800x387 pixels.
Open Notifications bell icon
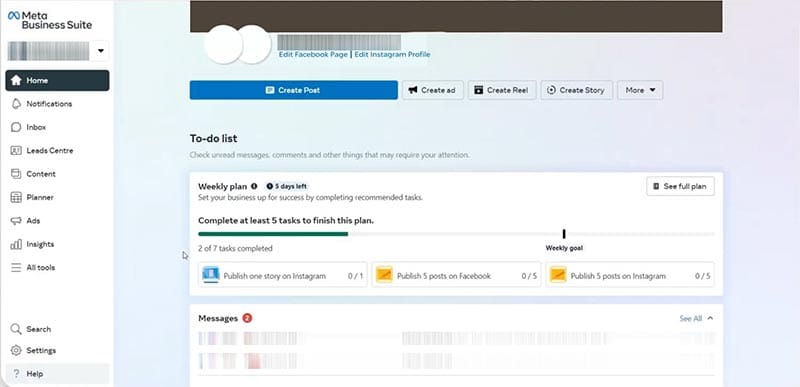click(x=16, y=104)
